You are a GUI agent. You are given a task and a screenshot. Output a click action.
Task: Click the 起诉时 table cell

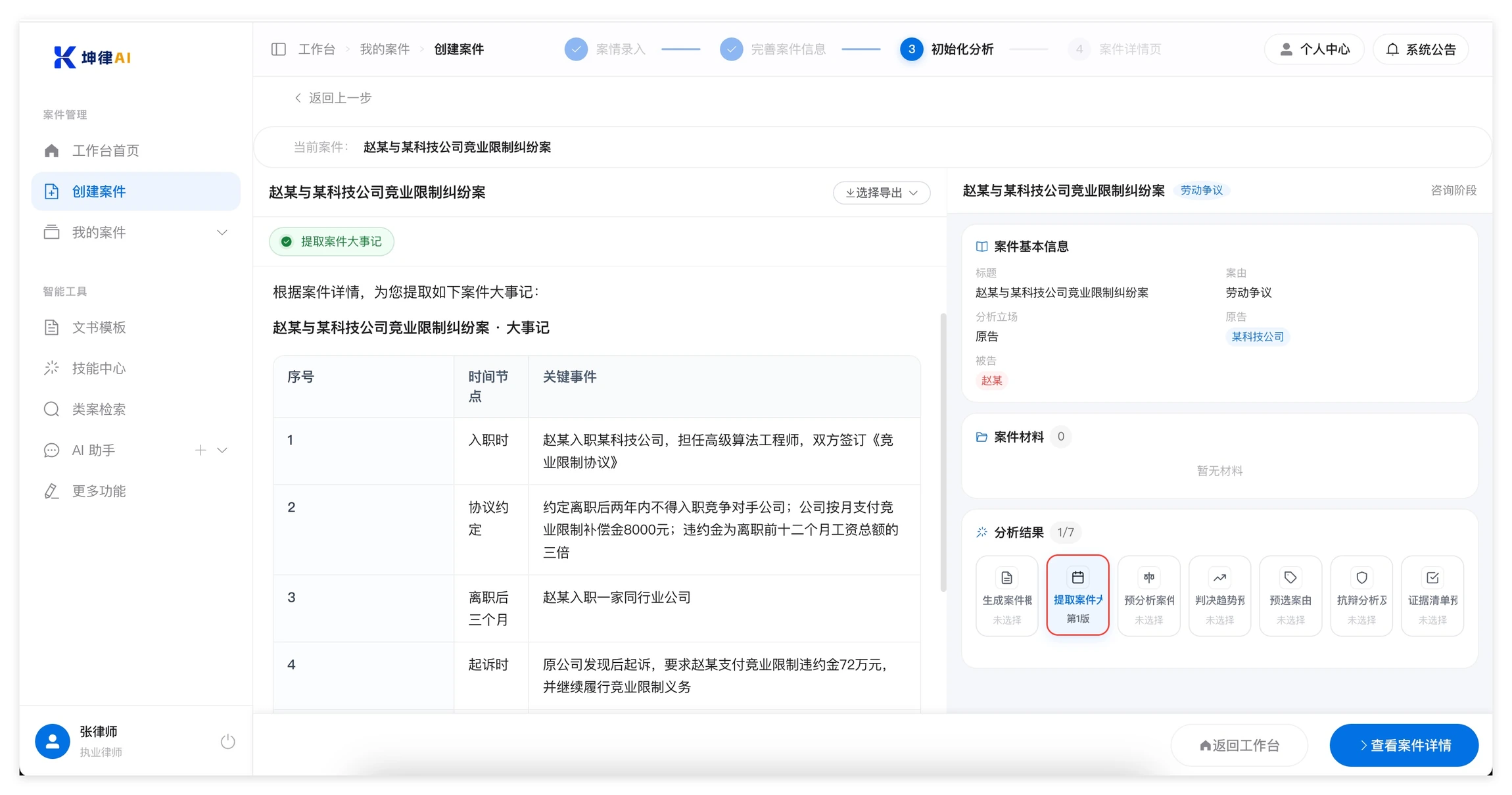click(x=490, y=676)
